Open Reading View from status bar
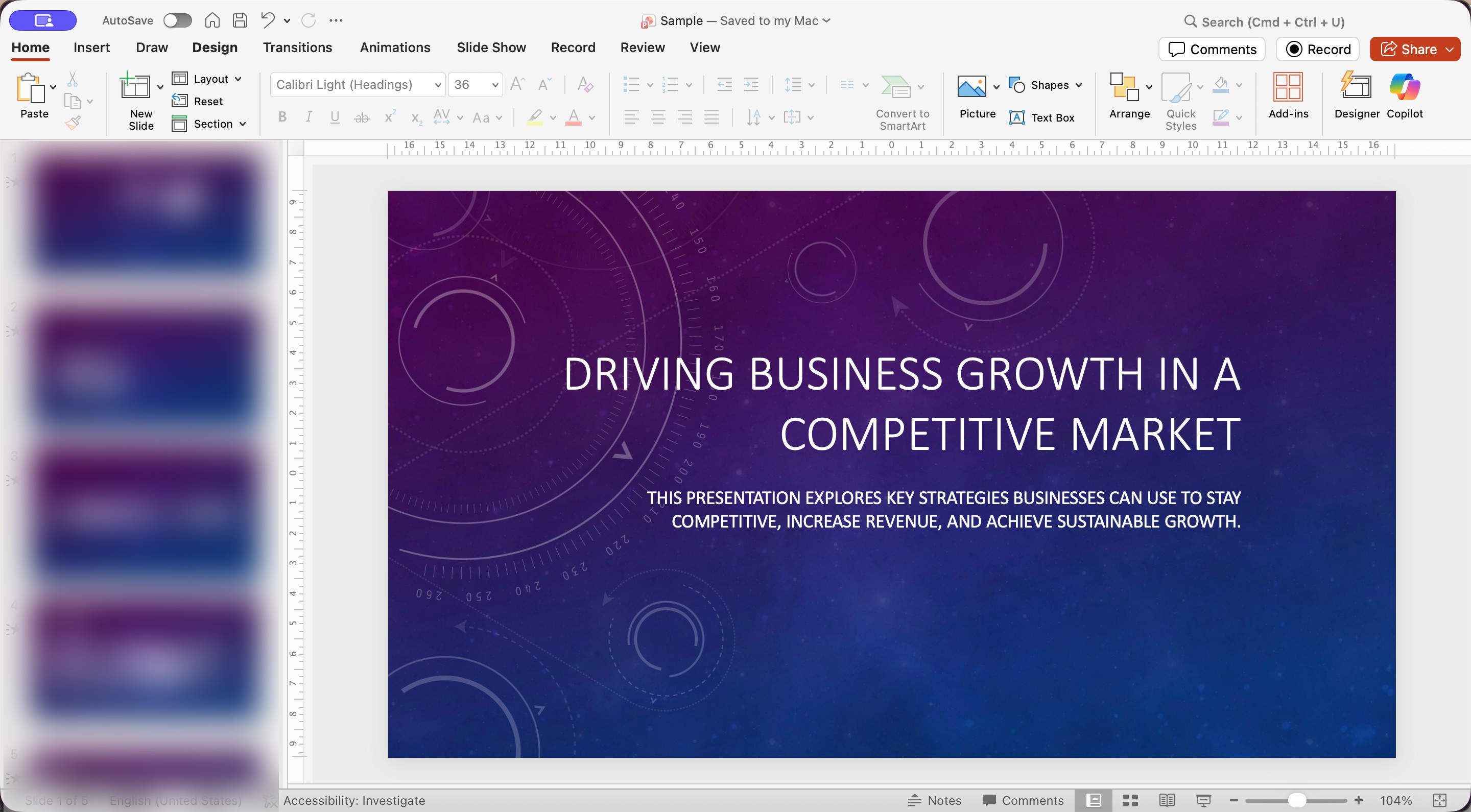The width and height of the screenshot is (1471, 812). pos(1167,800)
